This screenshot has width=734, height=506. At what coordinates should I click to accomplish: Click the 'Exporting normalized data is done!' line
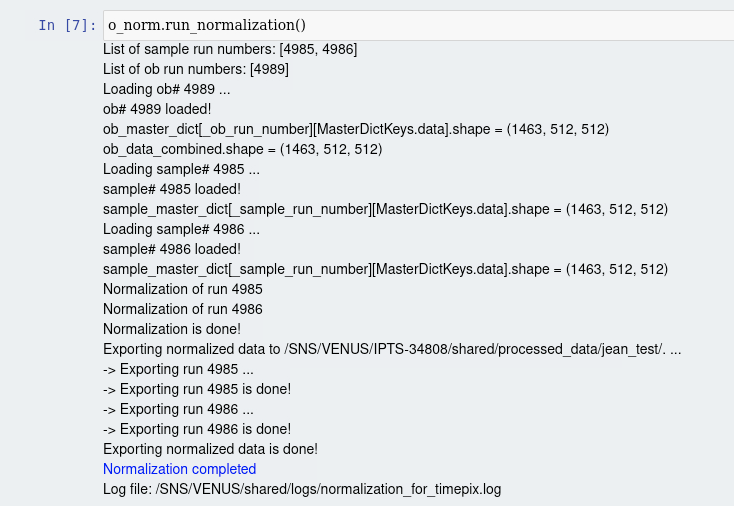(x=210, y=449)
